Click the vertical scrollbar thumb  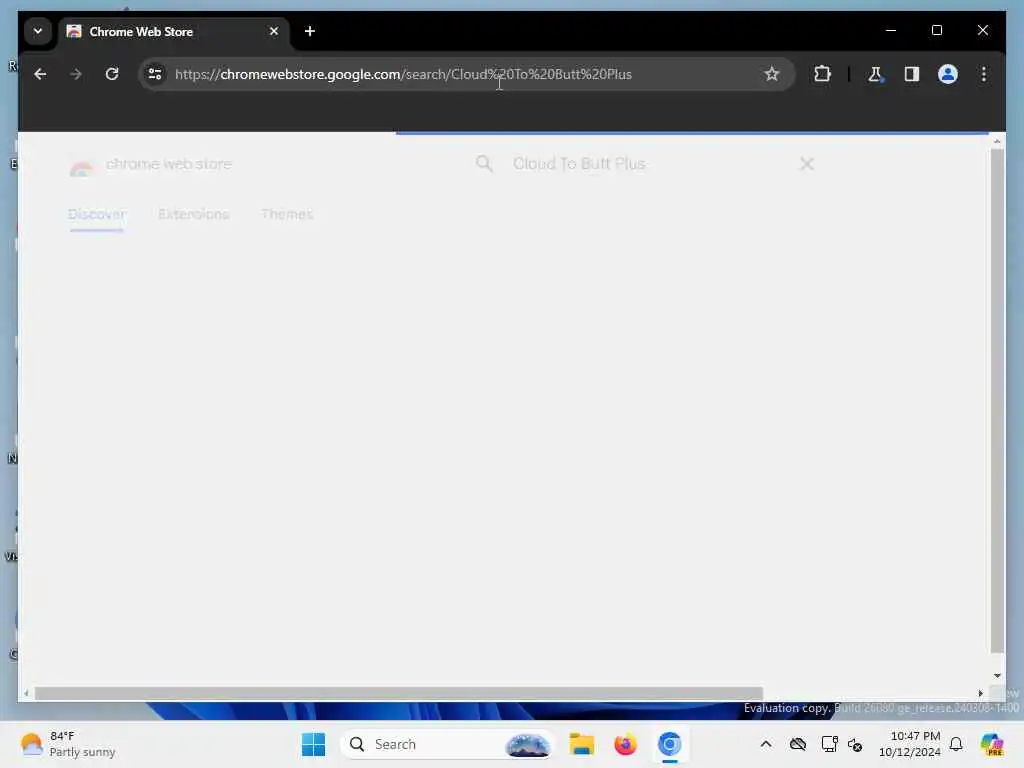997,401
